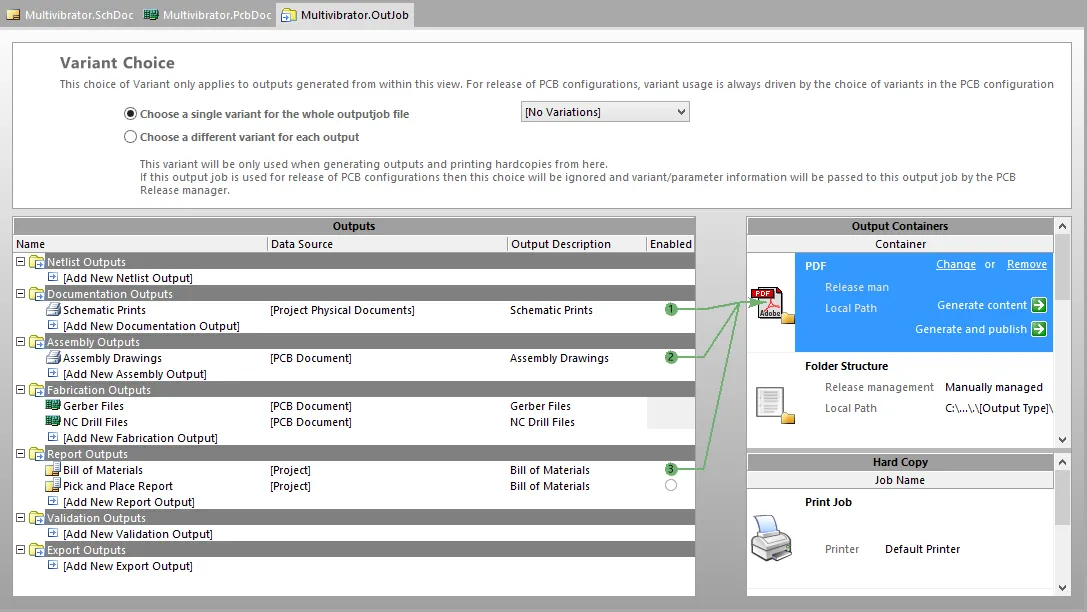Screen dimensions: 1087x612
Task: Click the Output Containers scroll up arrow
Action: click(1062, 226)
